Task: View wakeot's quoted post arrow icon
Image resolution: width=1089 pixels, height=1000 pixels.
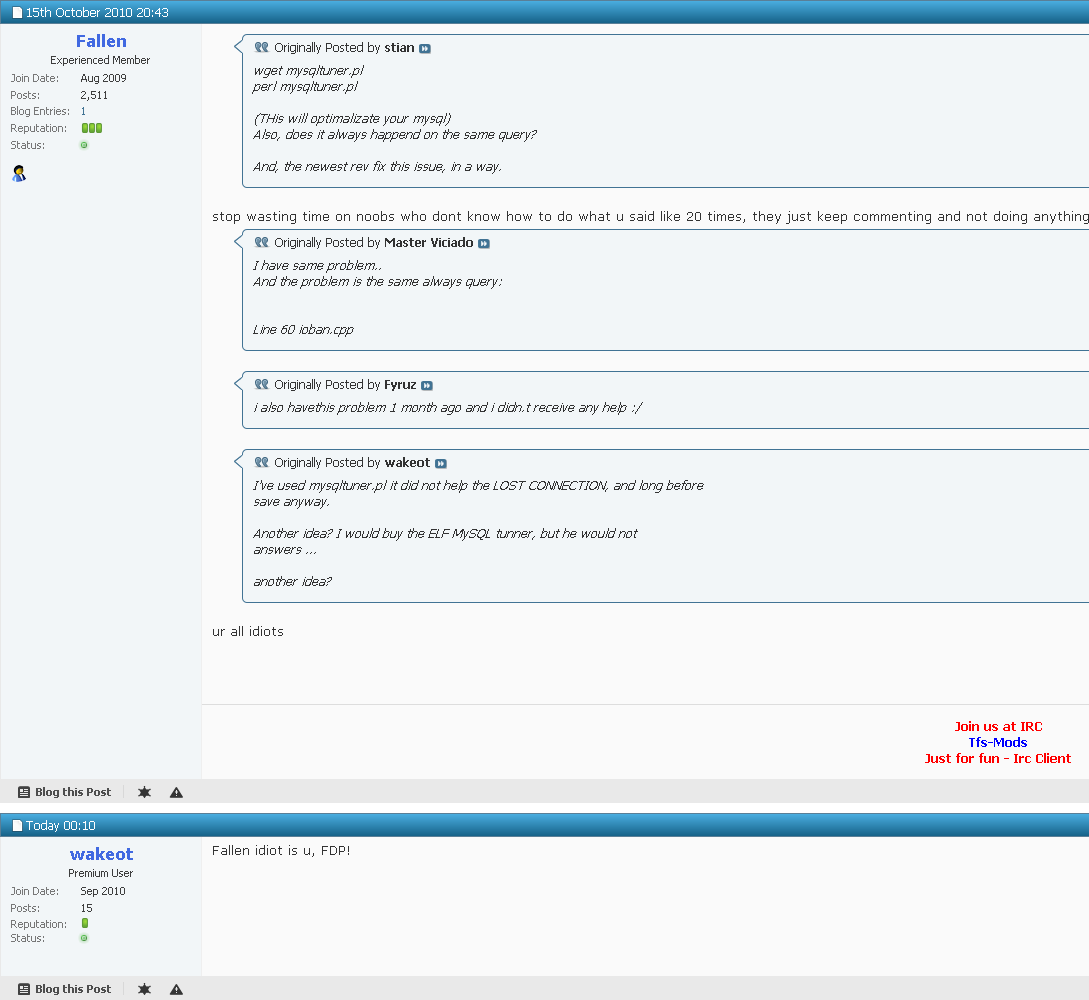Action: [x=441, y=463]
